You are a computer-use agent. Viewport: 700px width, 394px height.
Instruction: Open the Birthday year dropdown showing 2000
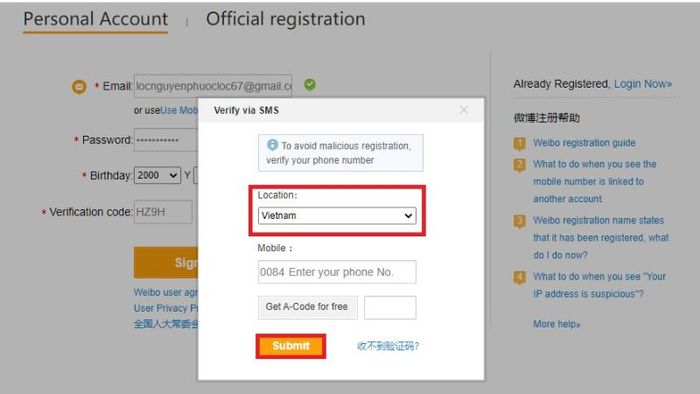[x=157, y=175]
